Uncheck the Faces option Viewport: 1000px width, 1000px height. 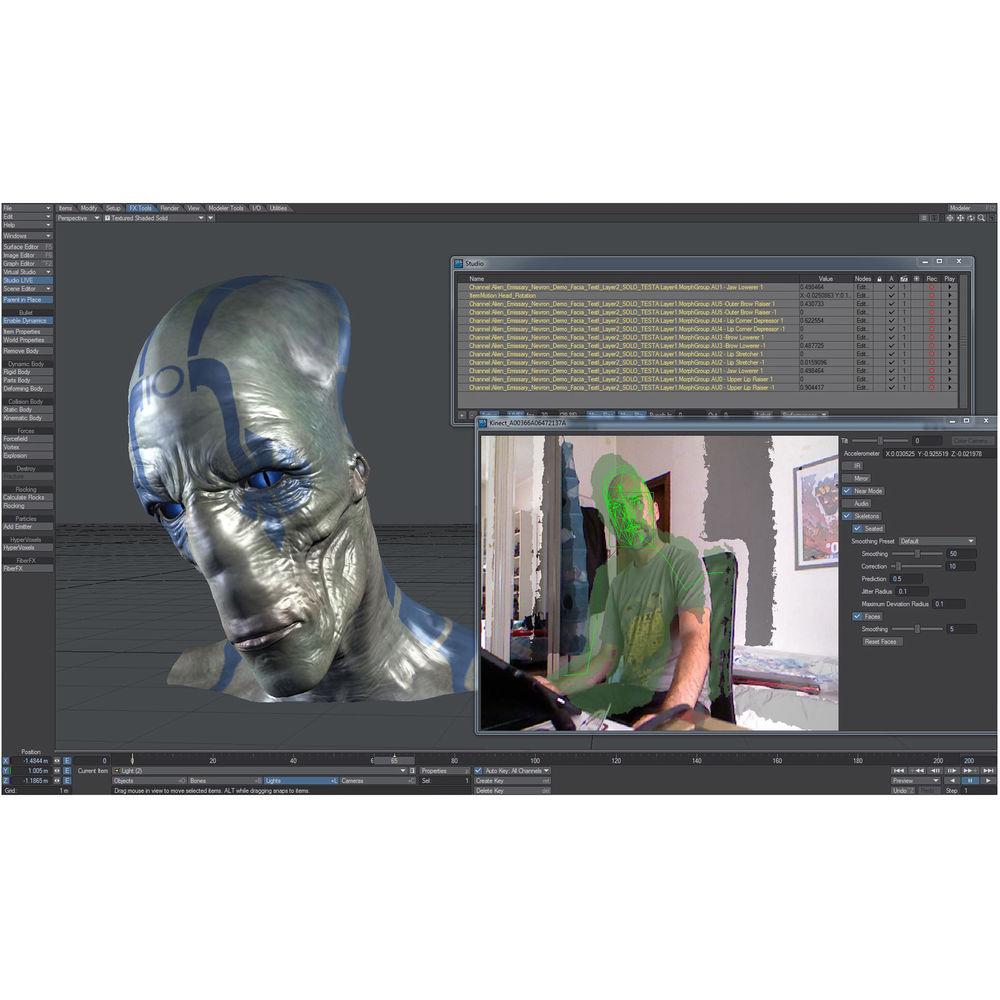[857, 616]
